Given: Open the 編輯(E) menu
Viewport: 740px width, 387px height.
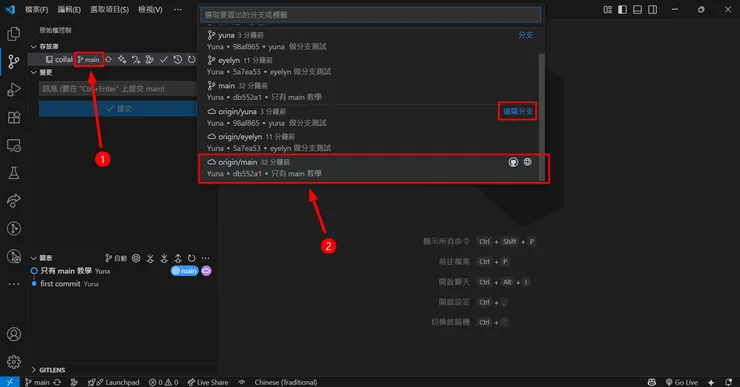Looking at the screenshot, I should [x=69, y=9].
